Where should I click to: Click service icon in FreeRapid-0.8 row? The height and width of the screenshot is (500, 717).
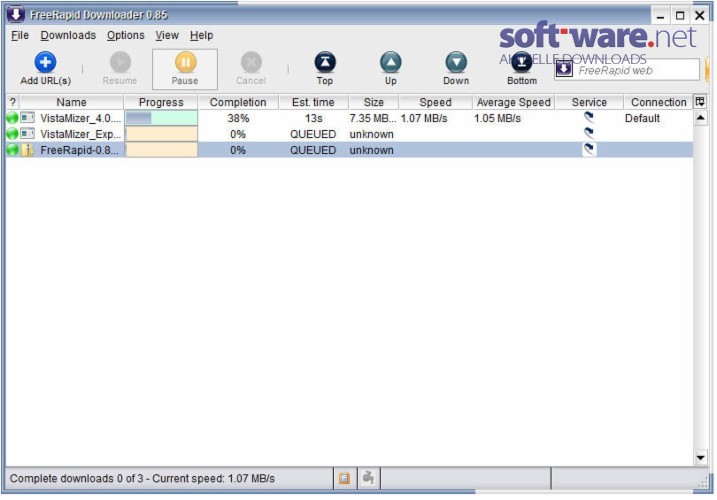pyautogui.click(x=589, y=150)
